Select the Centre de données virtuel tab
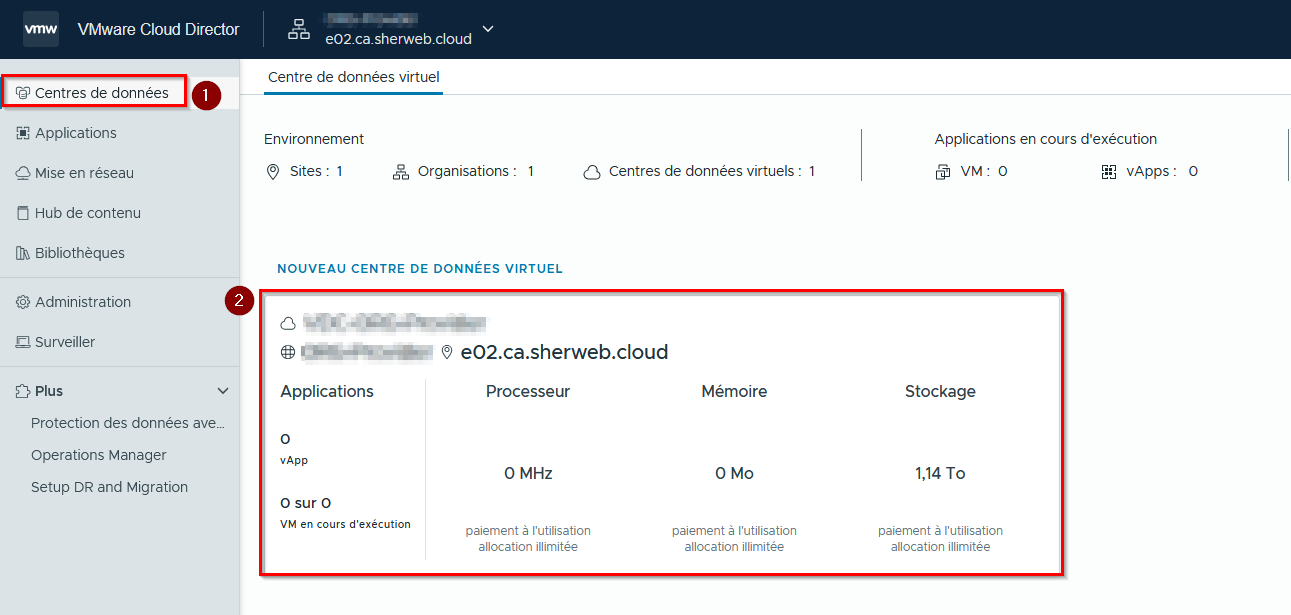 pos(354,77)
